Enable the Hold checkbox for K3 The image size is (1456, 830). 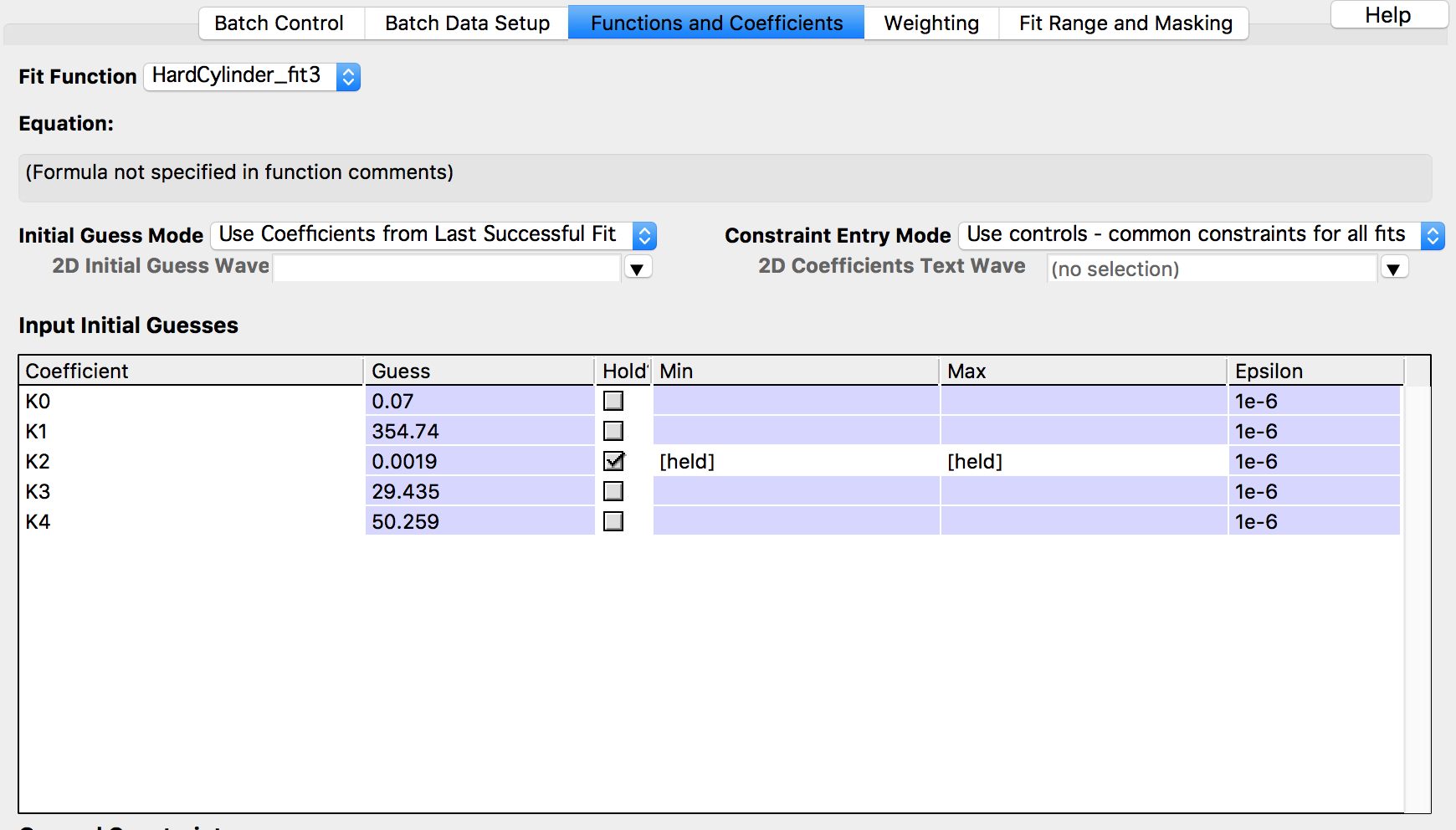(613, 491)
